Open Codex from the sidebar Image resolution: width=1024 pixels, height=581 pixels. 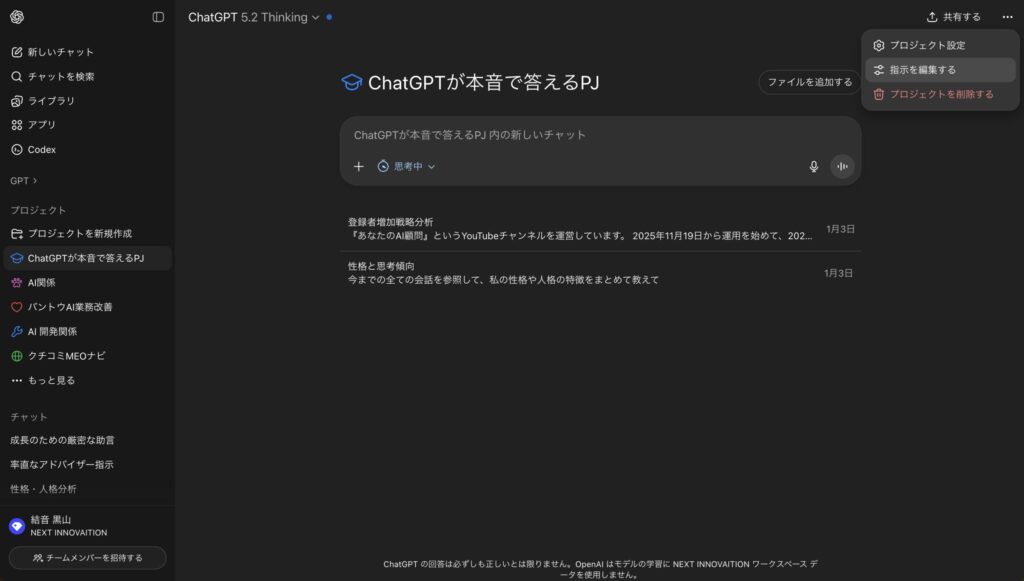[x=41, y=150]
